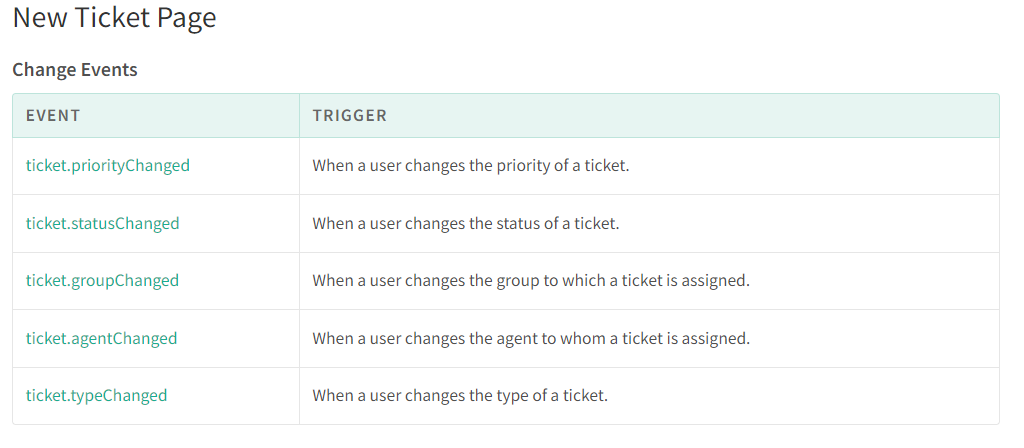Click the word 'priority' in first trigger text

point(520,167)
